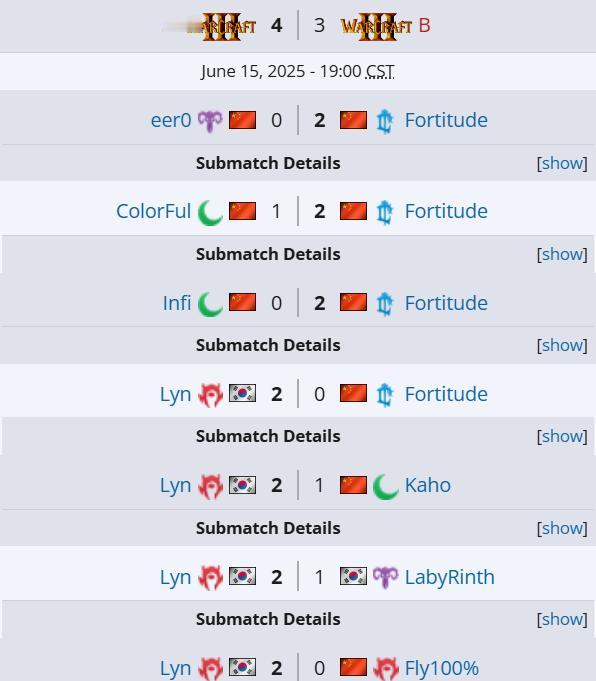Expand submatch details for Infi vs Fortitude

[562, 345]
